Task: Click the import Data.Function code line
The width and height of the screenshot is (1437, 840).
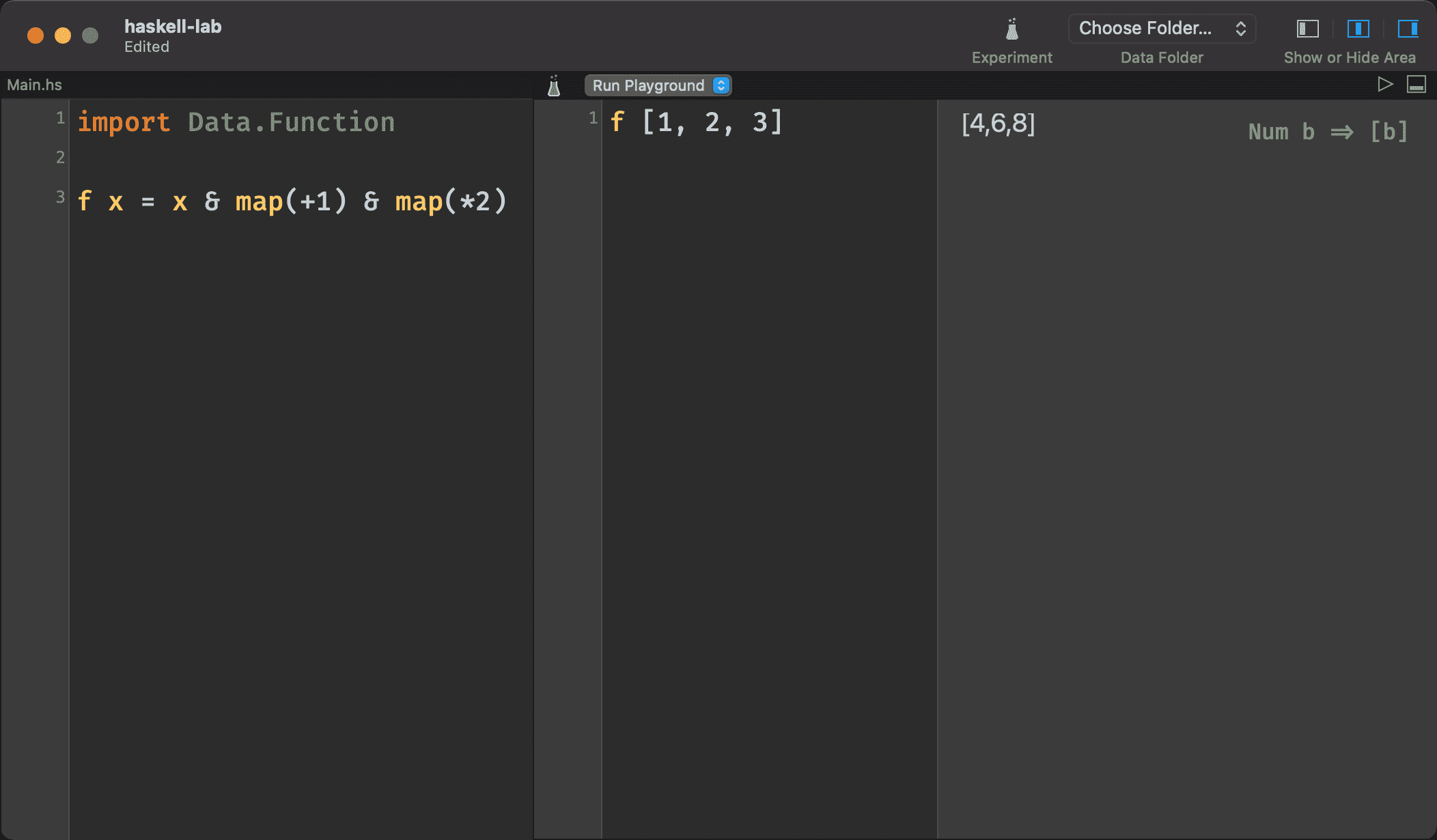Action: pyautogui.click(x=236, y=122)
